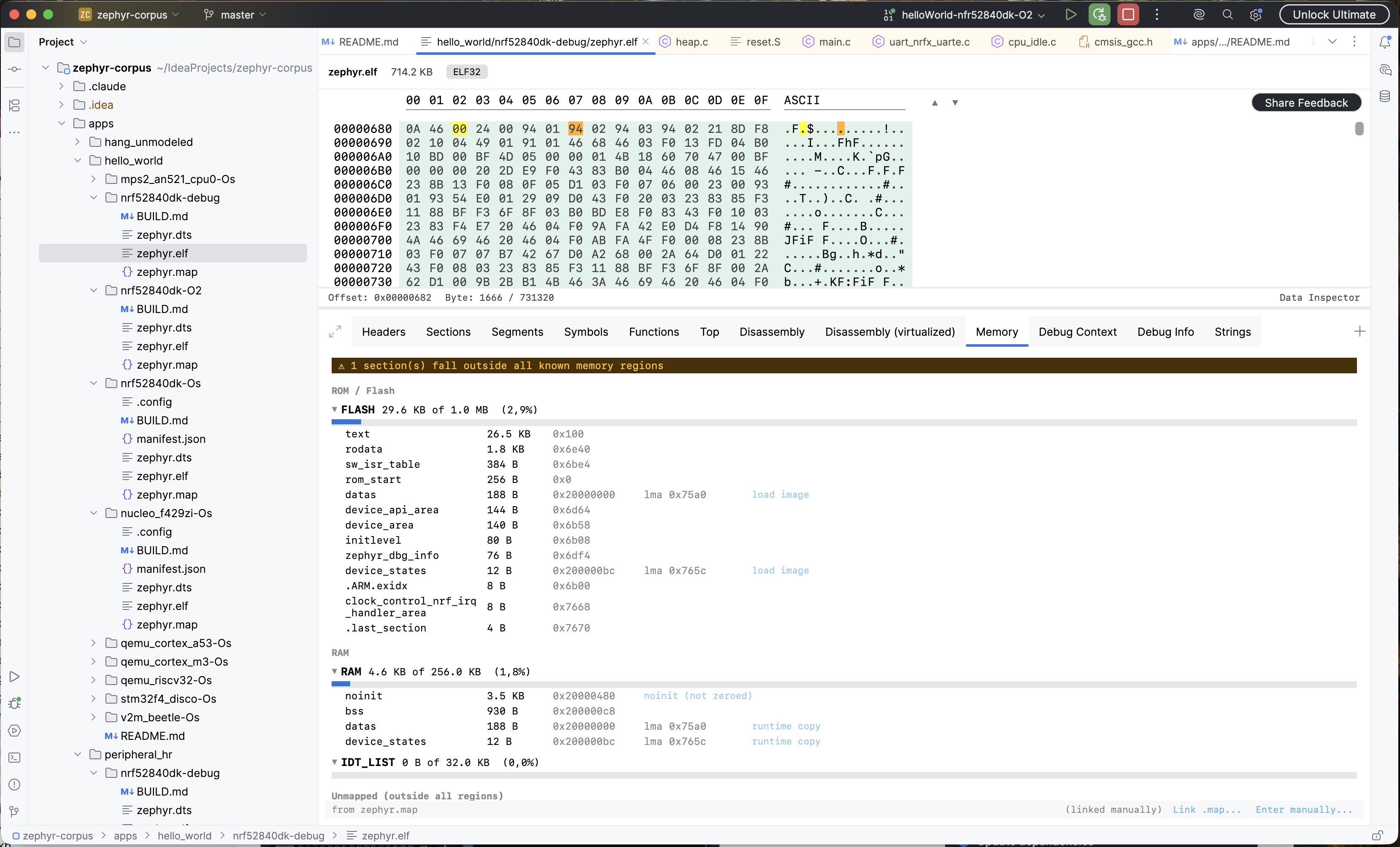1400x847 pixels.
Task: Jump to previous hex match arrow
Action: click(x=935, y=103)
